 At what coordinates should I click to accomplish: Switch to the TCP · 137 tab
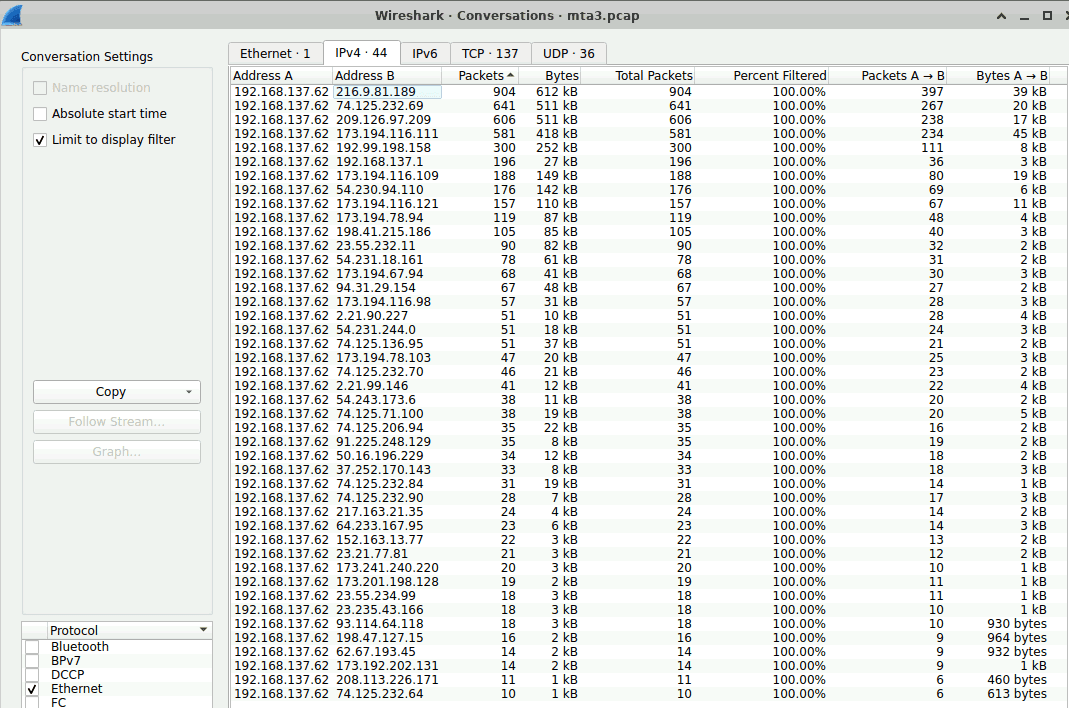(490, 53)
